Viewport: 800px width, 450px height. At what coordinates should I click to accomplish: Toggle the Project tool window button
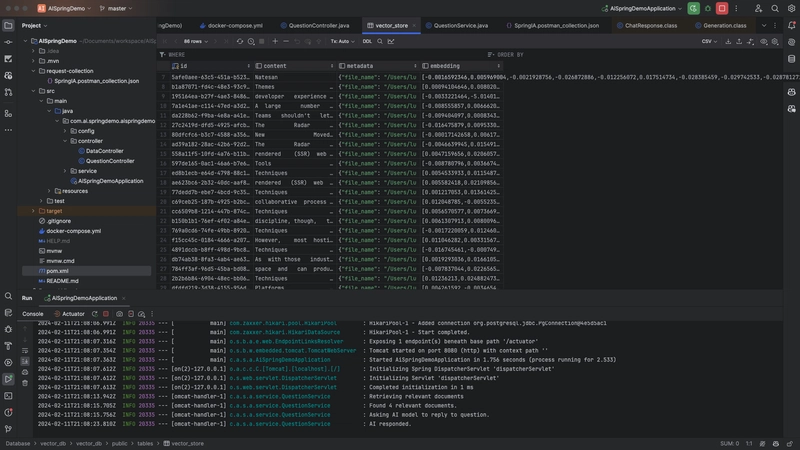tap(8, 25)
